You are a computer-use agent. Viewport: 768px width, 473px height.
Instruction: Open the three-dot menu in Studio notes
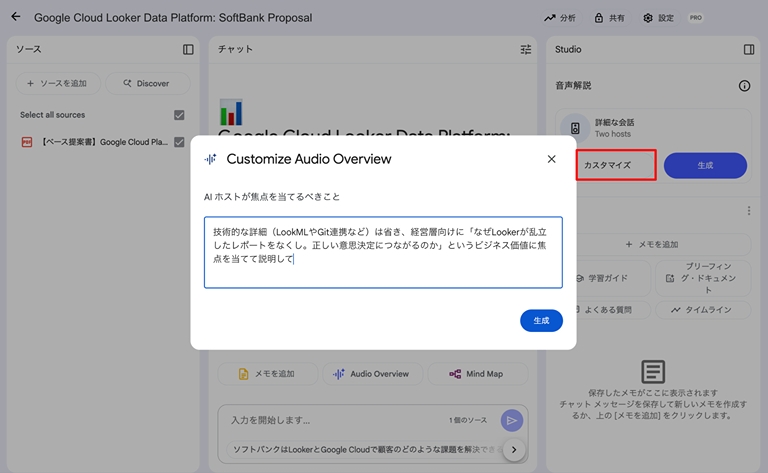pyautogui.click(x=748, y=211)
